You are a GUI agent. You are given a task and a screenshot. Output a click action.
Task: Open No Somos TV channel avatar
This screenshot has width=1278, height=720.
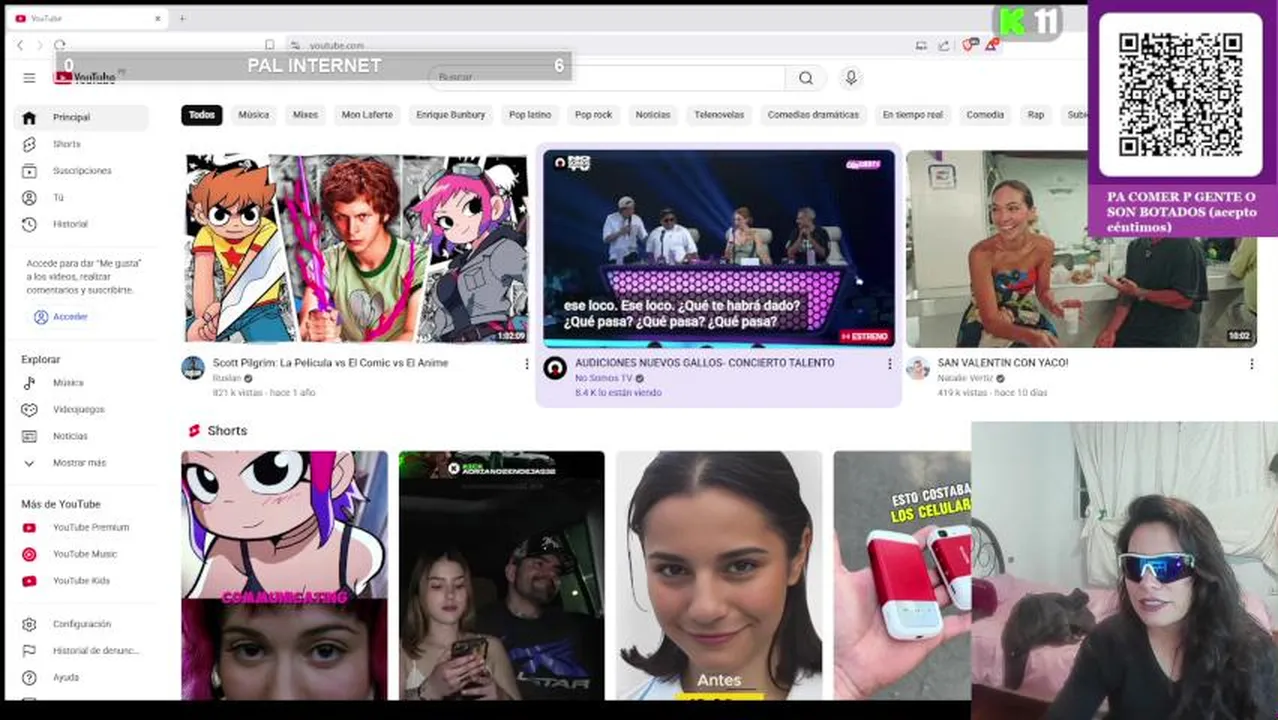point(555,368)
